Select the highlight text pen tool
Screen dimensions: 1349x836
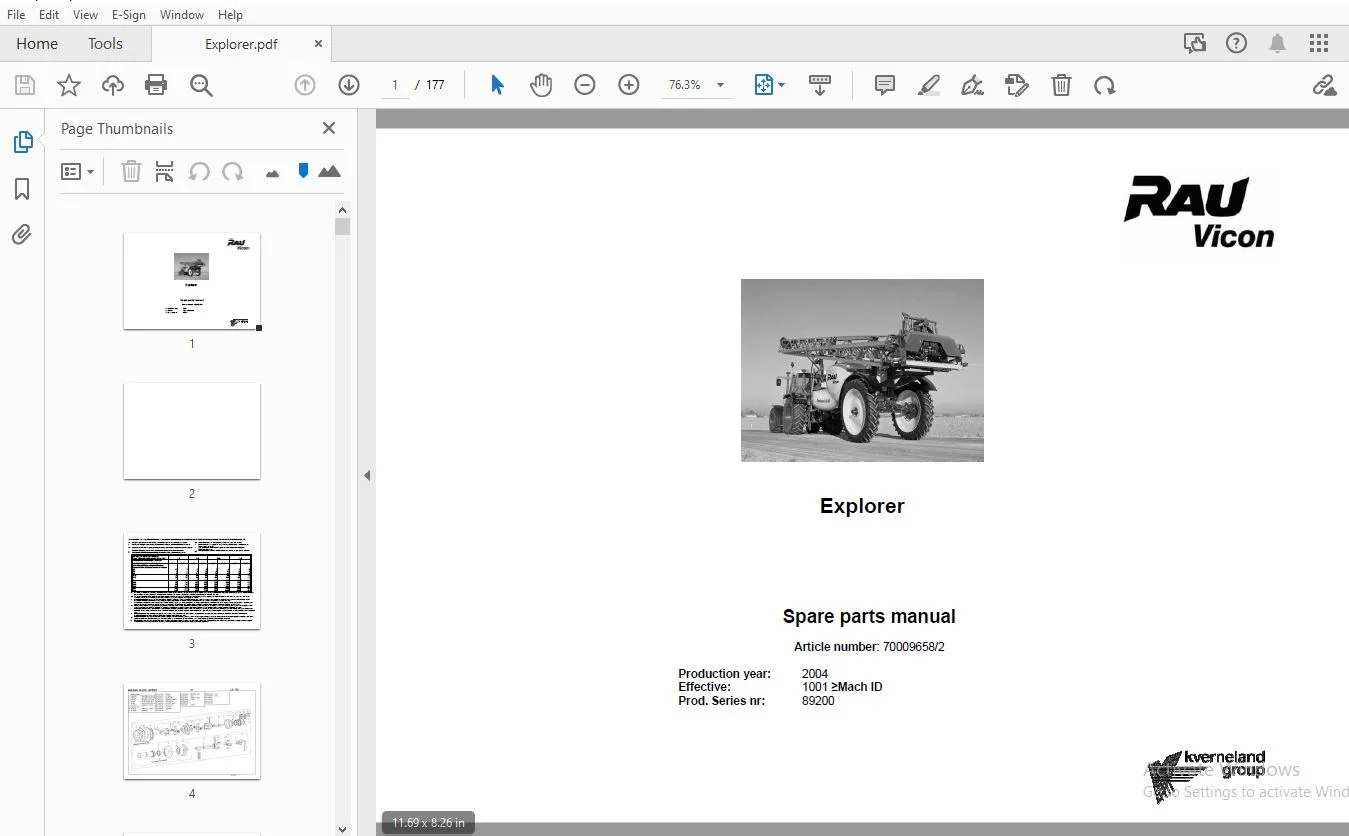click(929, 85)
